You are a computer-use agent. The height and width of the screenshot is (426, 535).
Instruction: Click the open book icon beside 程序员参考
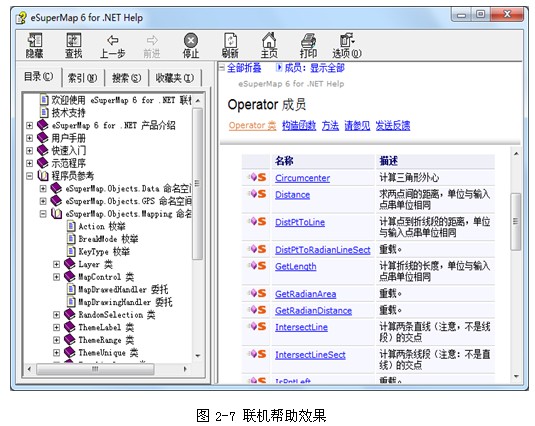[x=43, y=175]
